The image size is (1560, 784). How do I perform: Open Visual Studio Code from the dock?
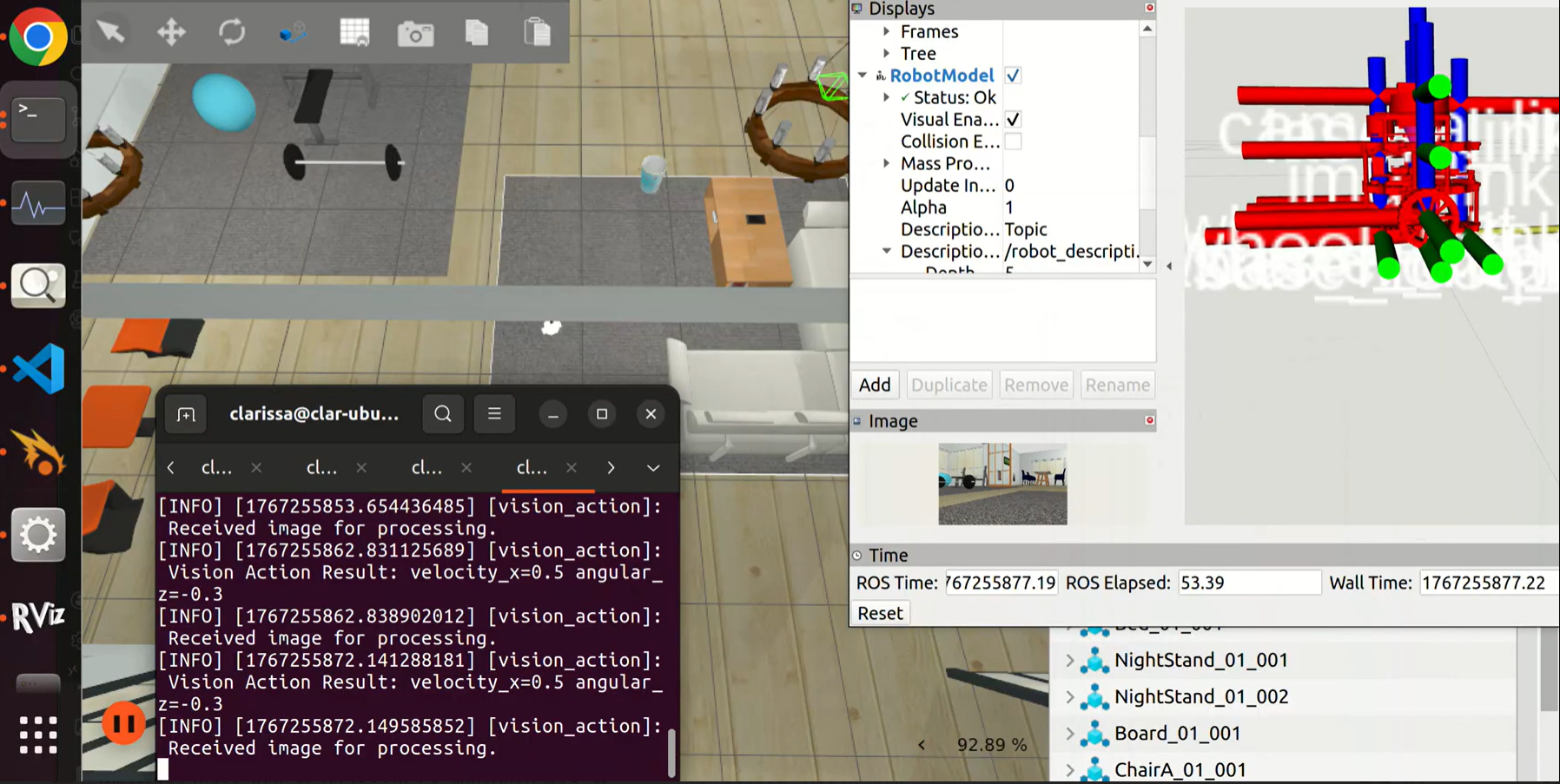click(x=38, y=368)
